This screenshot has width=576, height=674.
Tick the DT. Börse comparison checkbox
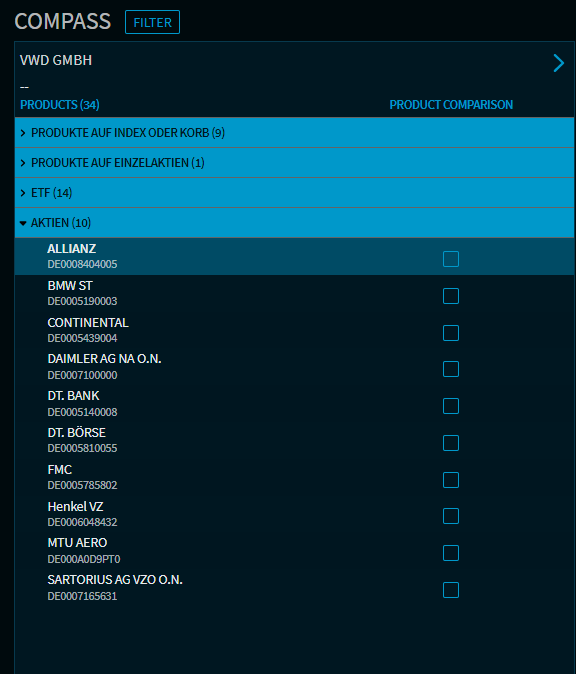coord(451,443)
